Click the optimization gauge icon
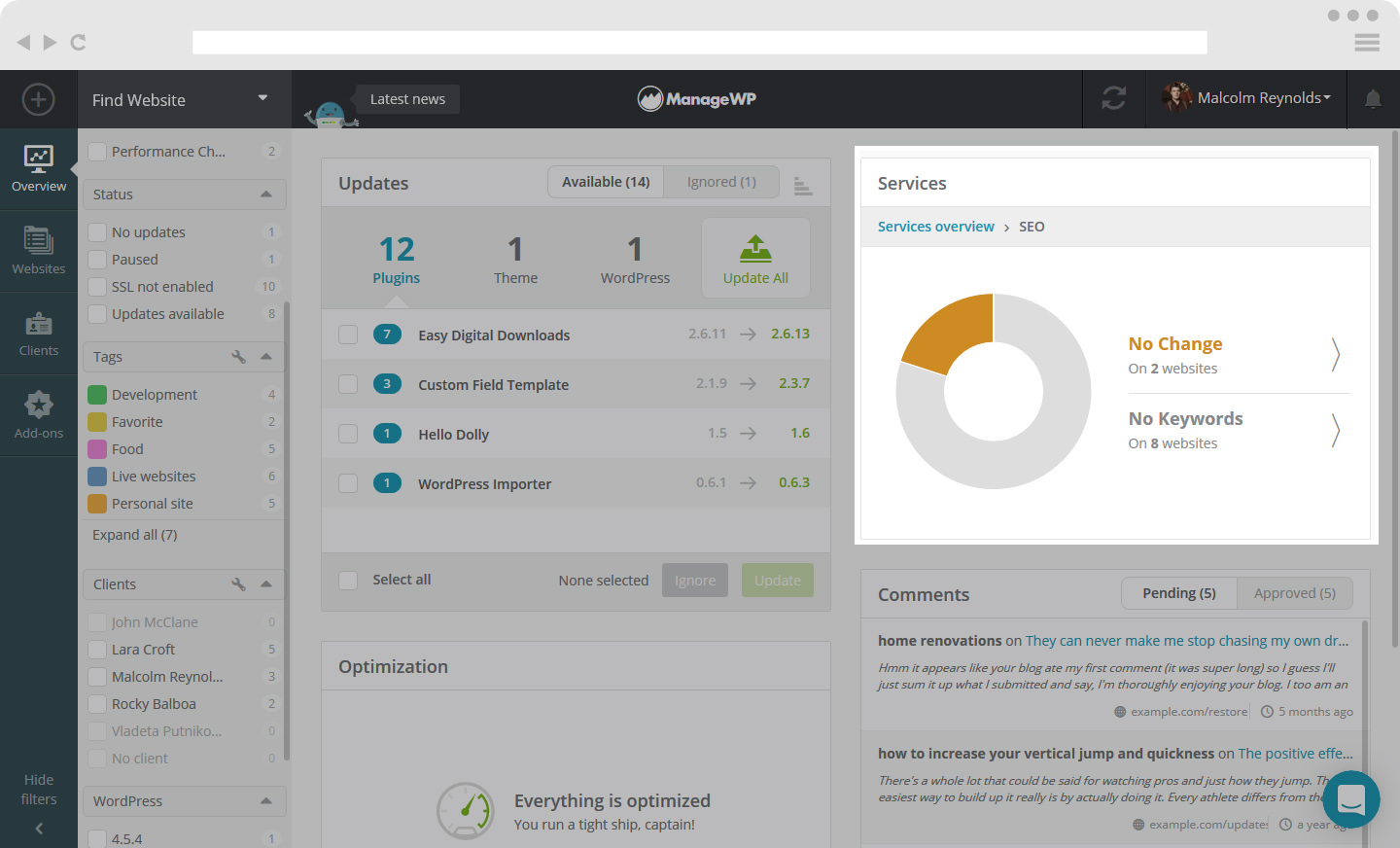The width and height of the screenshot is (1400, 848). (x=466, y=811)
